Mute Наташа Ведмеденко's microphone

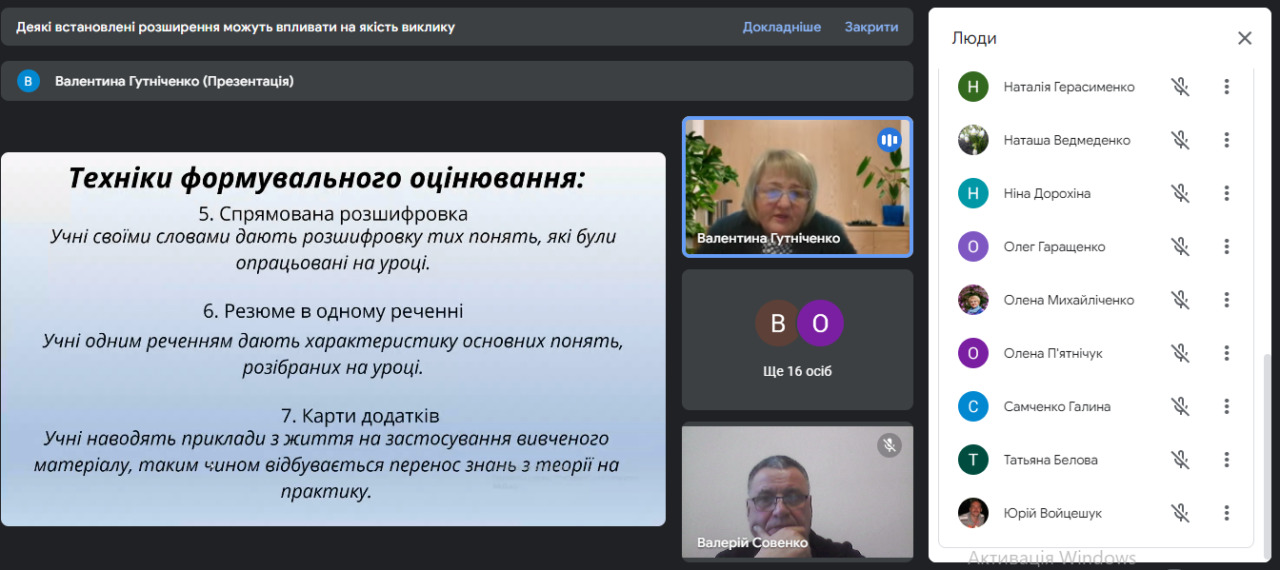[1181, 140]
